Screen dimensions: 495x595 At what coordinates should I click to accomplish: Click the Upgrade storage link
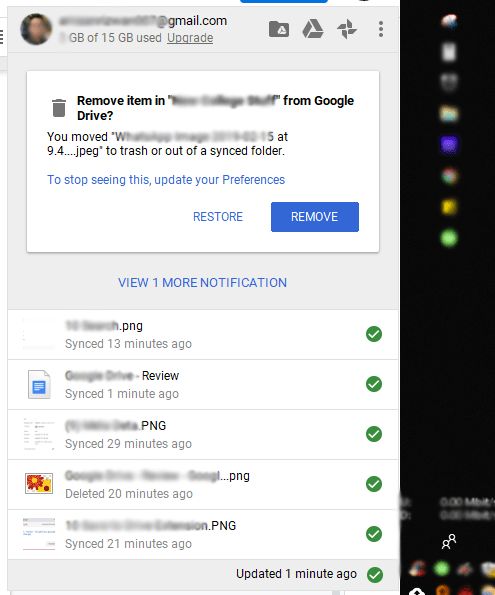pyautogui.click(x=190, y=38)
